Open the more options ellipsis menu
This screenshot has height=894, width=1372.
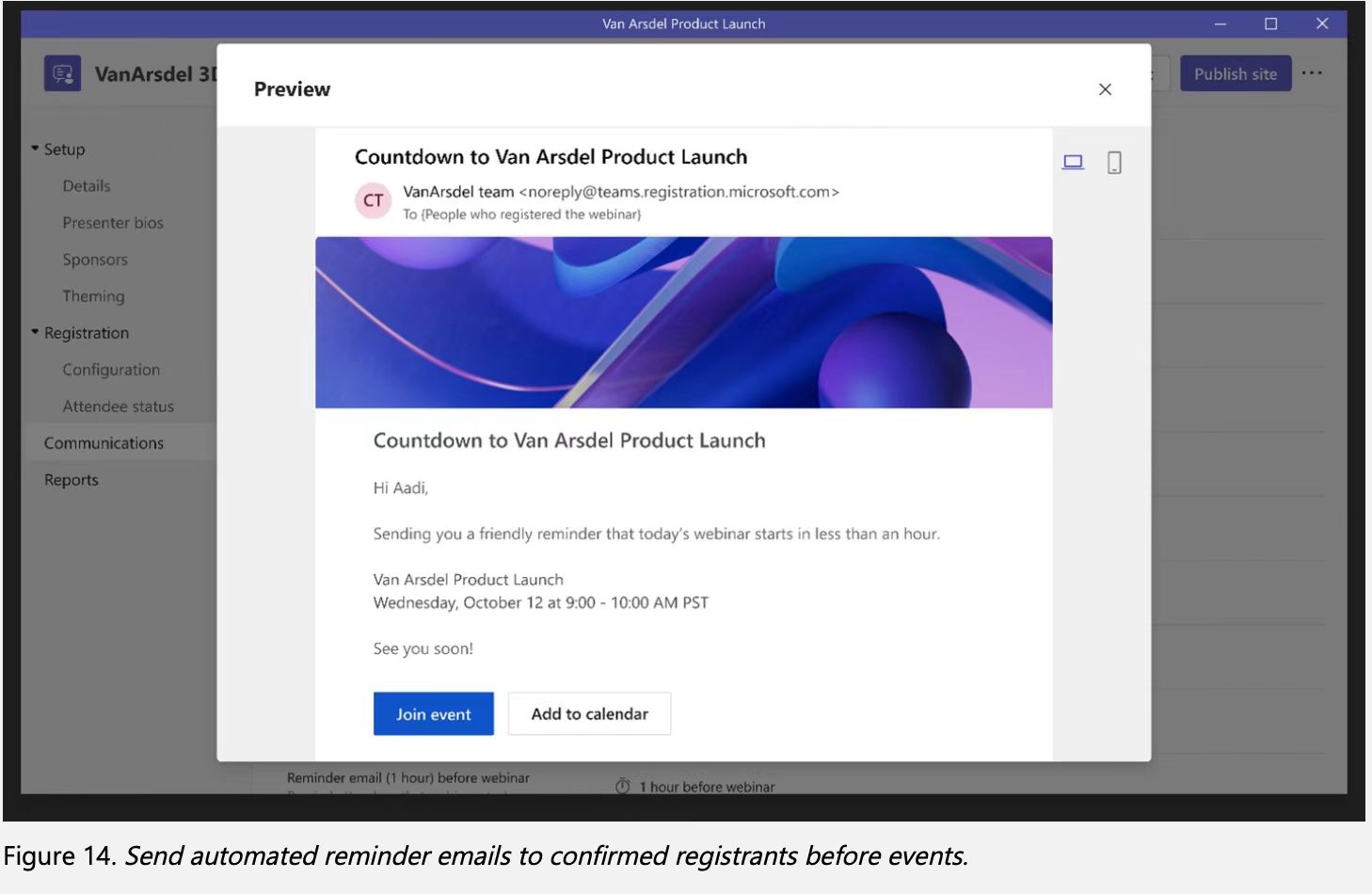(1312, 73)
